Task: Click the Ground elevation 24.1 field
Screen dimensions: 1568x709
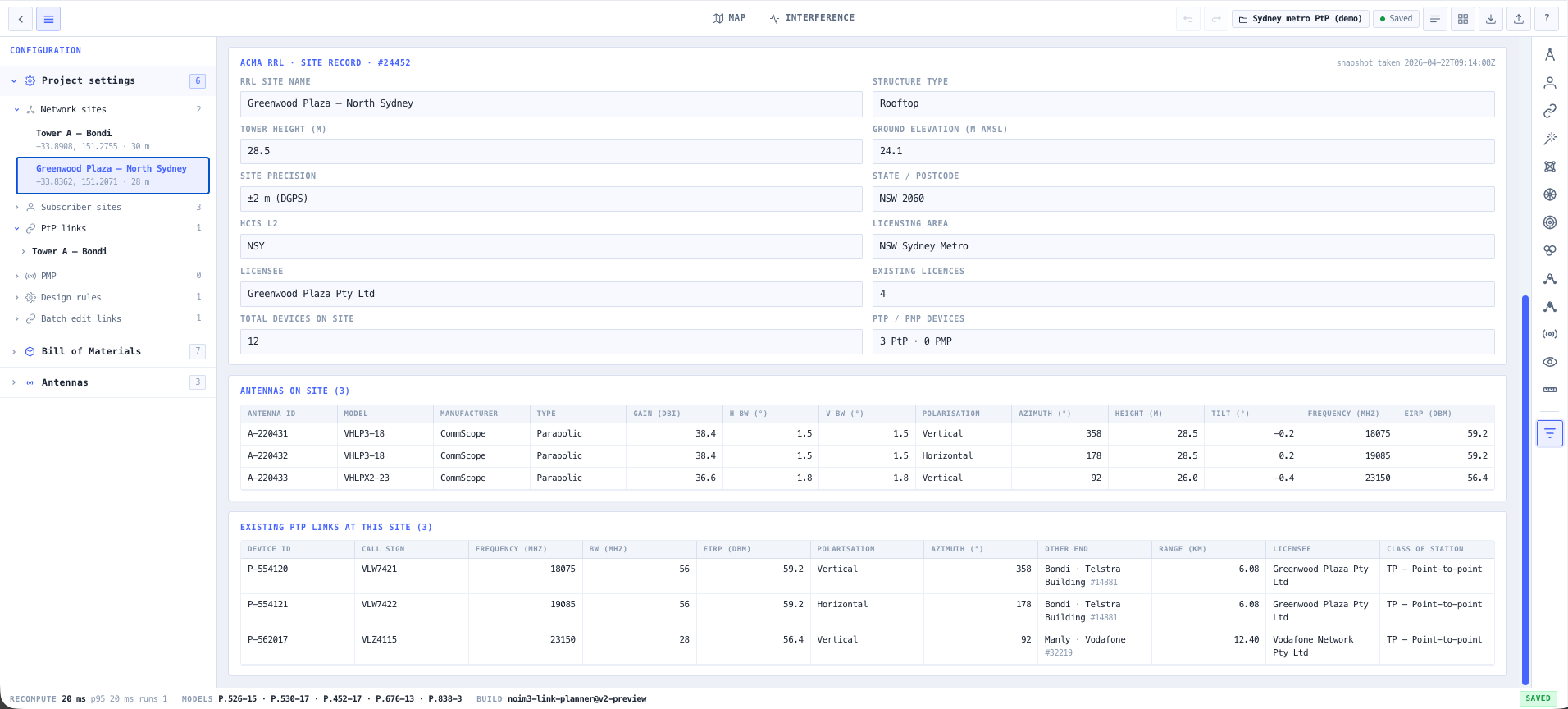Action: (1183, 152)
